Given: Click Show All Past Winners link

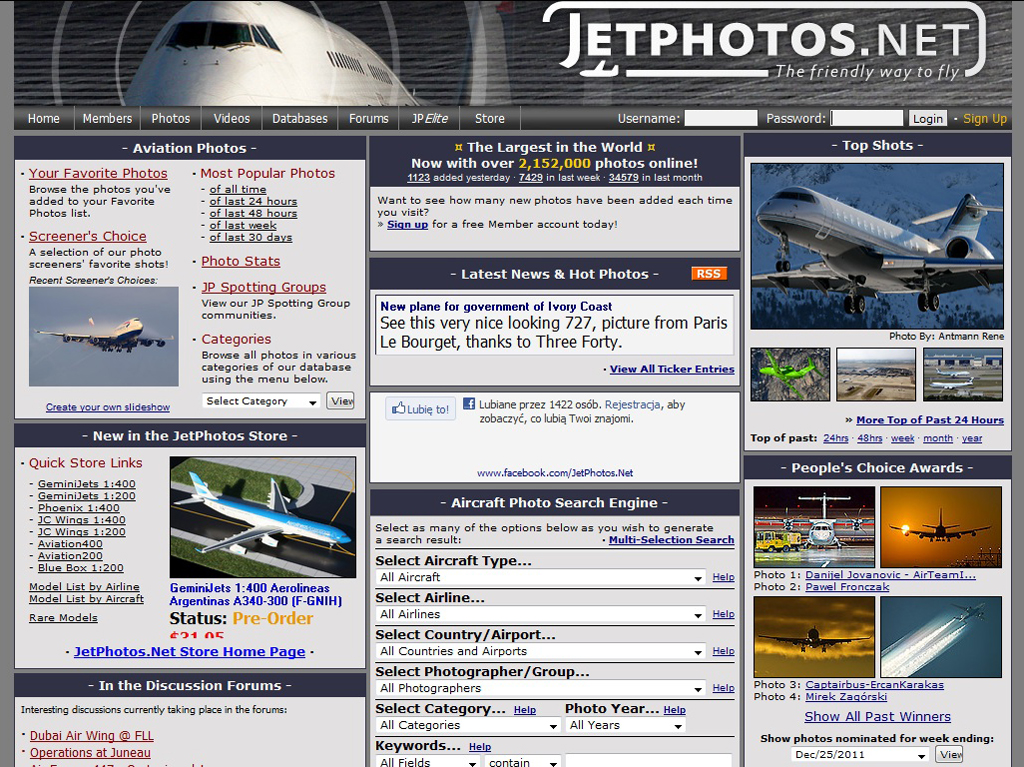Looking at the screenshot, I should pos(878,717).
